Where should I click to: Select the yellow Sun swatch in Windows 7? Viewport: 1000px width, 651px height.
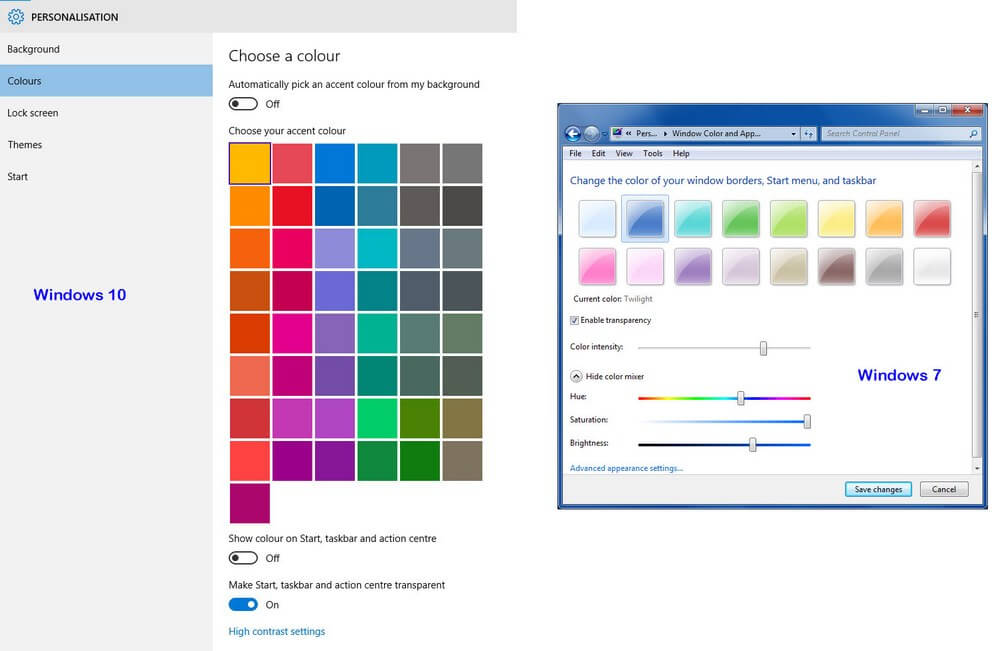tap(836, 219)
